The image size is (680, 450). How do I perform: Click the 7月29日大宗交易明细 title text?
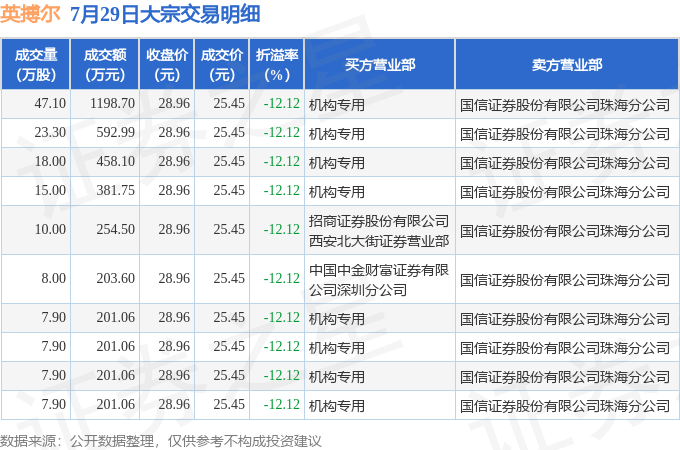tap(165, 14)
